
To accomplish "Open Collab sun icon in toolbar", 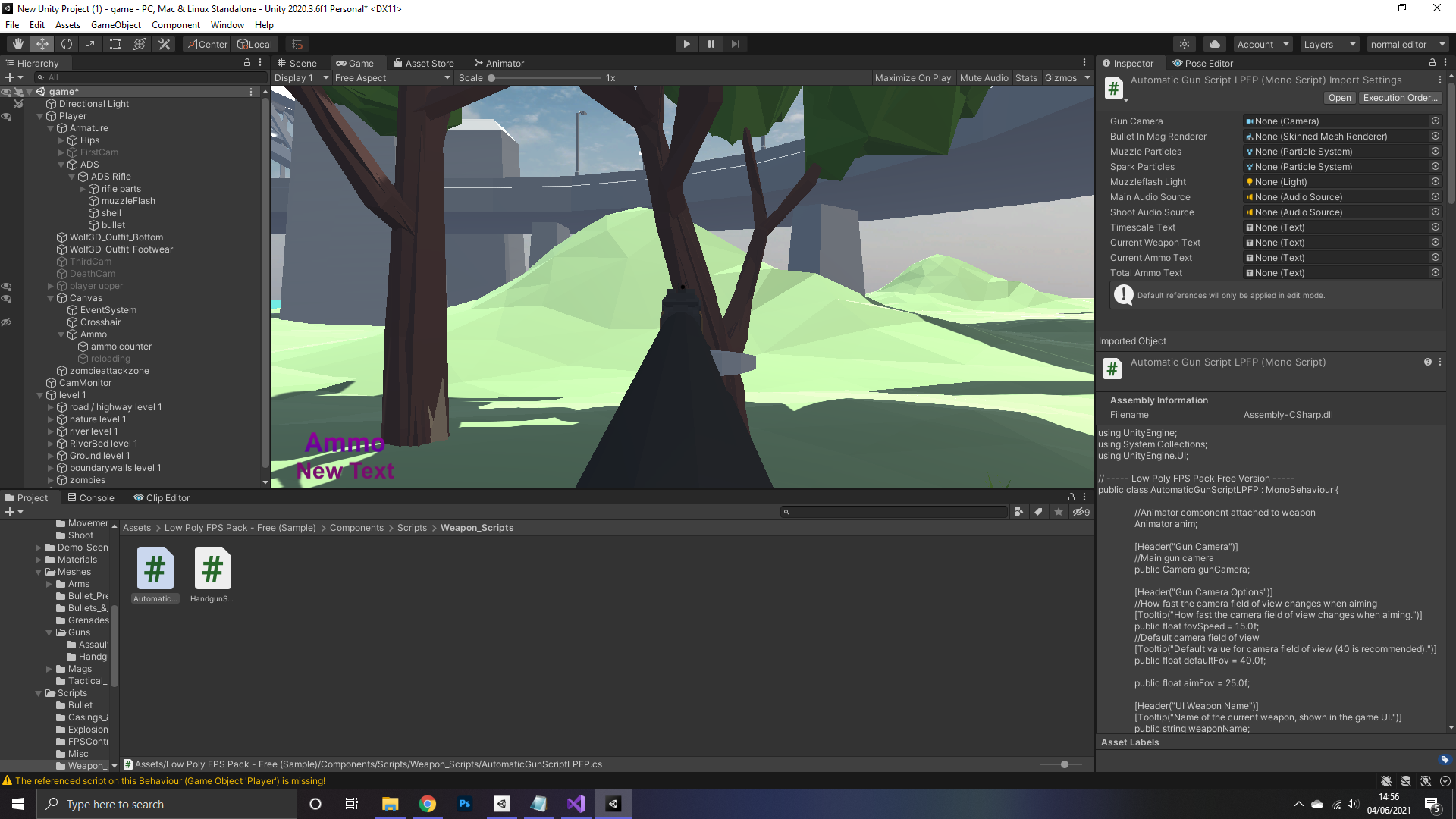I will pyautogui.click(x=1185, y=44).
